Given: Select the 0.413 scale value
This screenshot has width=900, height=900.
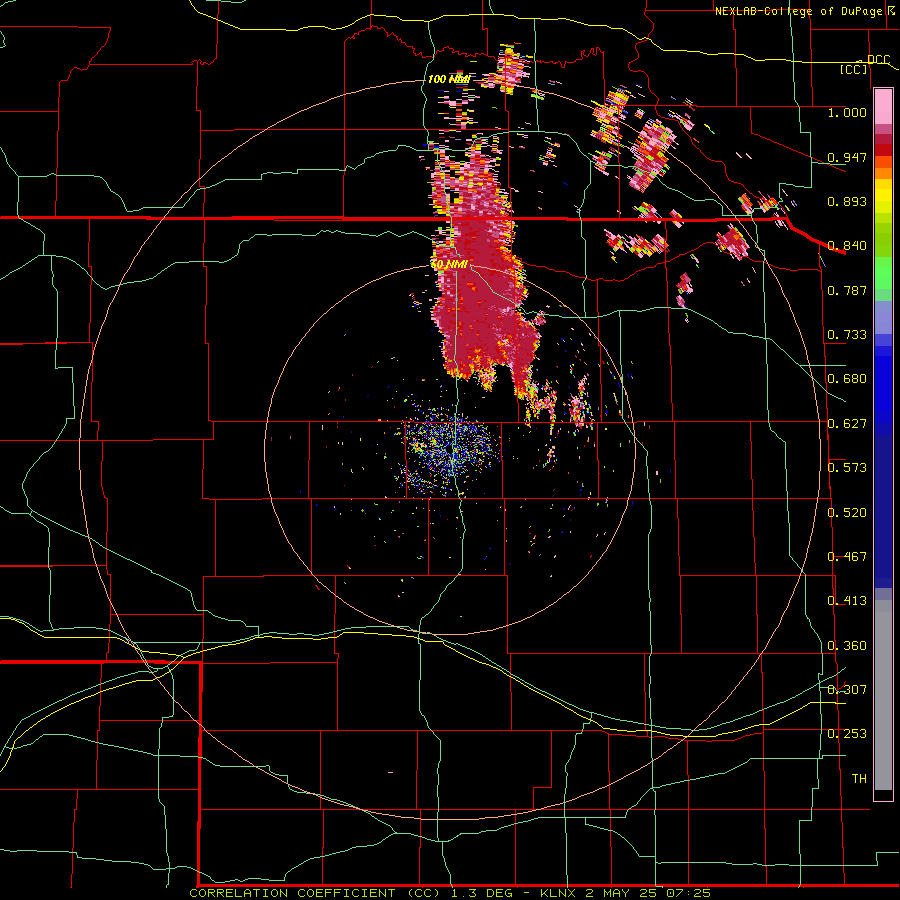Looking at the screenshot, I should point(847,600).
